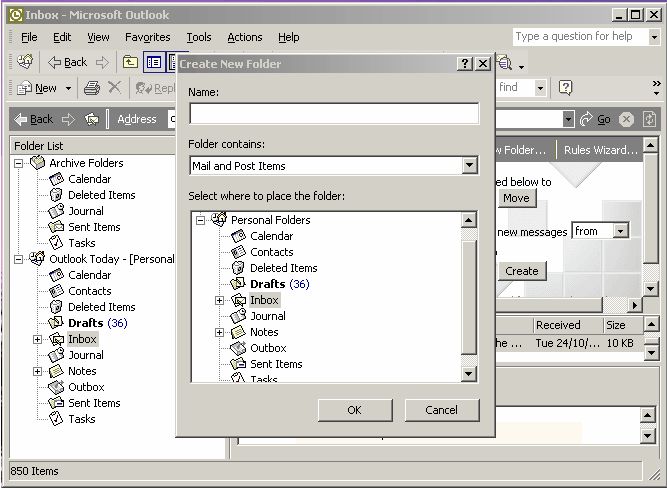Click the New mail button

(37, 88)
